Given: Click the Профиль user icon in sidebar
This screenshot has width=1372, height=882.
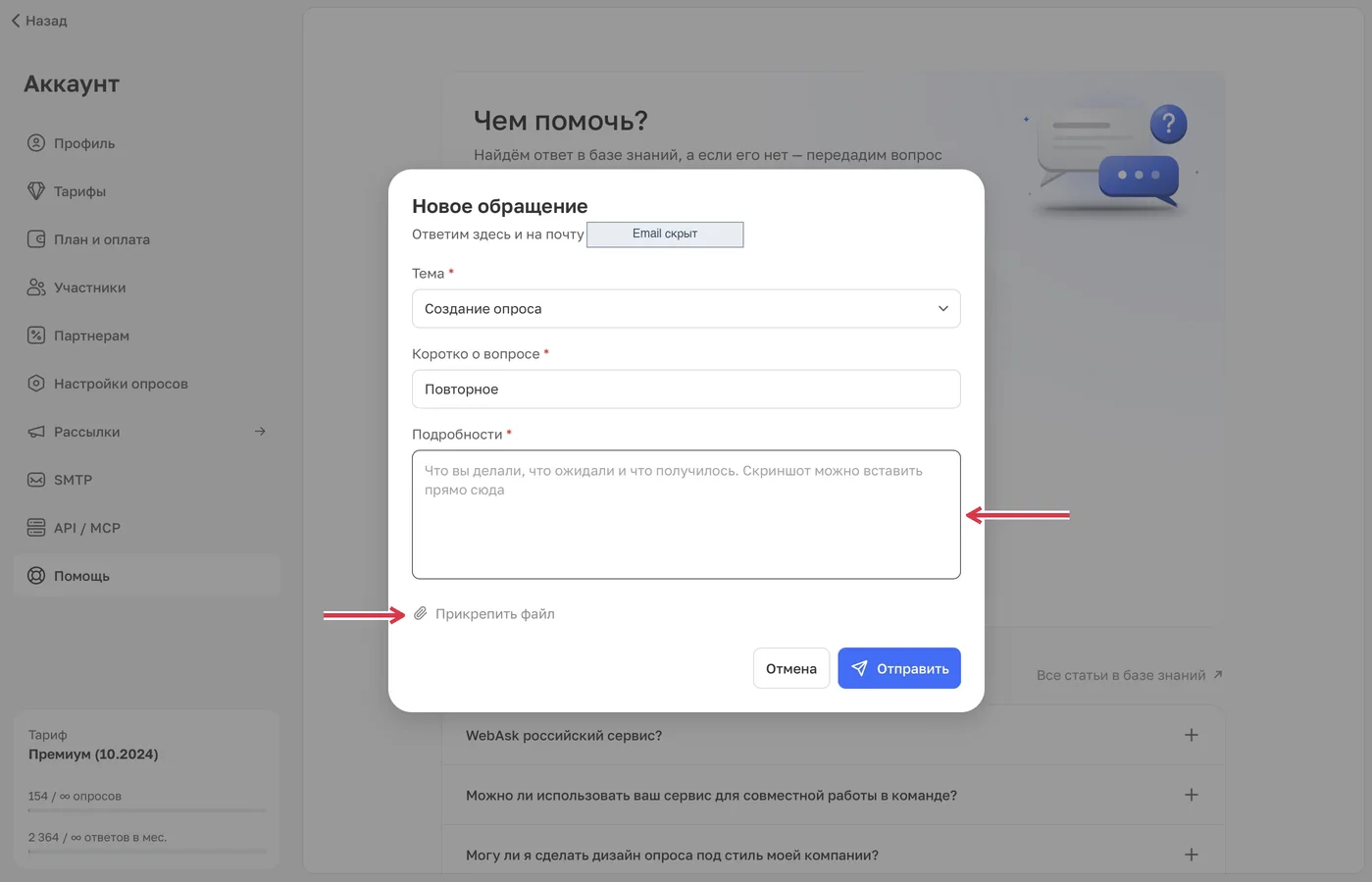Looking at the screenshot, I should [36, 143].
